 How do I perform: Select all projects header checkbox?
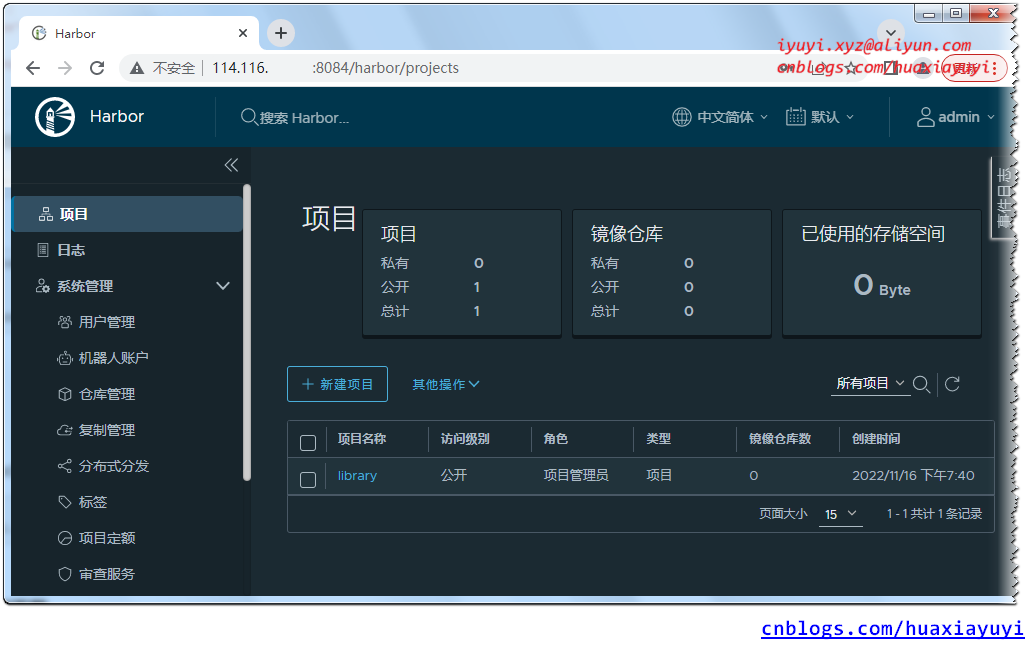[x=307, y=443]
